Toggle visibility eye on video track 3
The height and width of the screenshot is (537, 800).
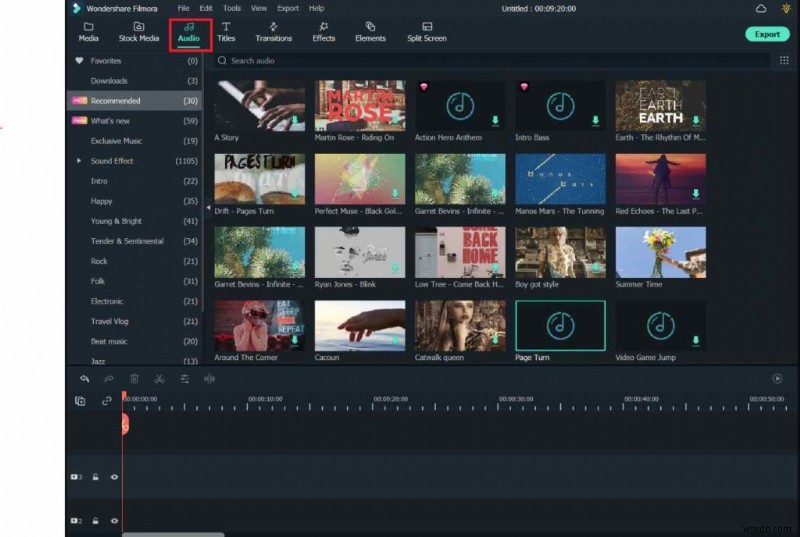(x=114, y=477)
